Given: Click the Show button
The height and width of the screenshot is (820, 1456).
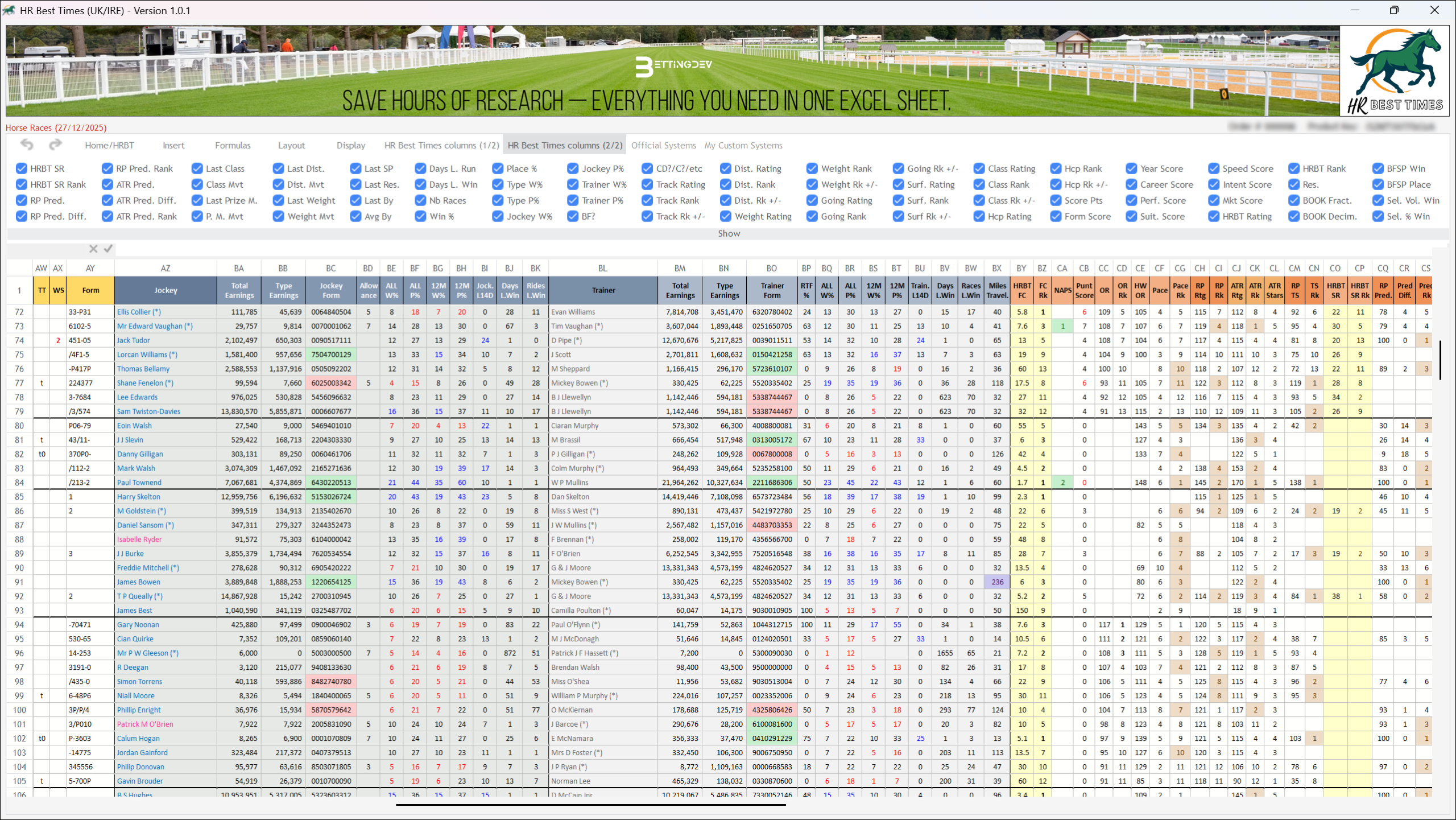Looking at the screenshot, I should [x=729, y=233].
